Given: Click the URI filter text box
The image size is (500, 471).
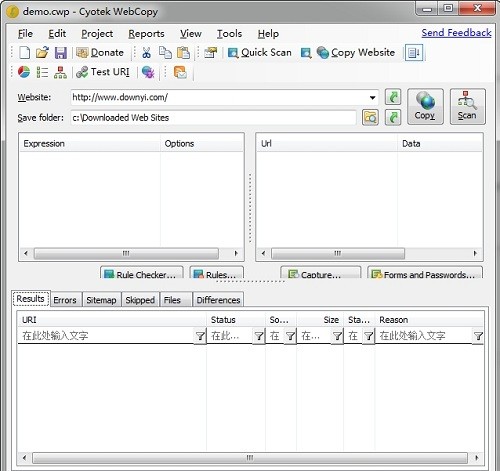Looking at the screenshot, I should (x=106, y=336).
